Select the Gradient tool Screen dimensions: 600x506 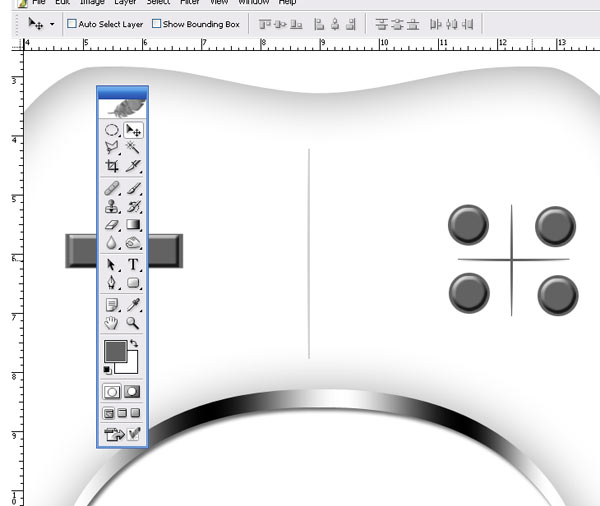coord(133,225)
